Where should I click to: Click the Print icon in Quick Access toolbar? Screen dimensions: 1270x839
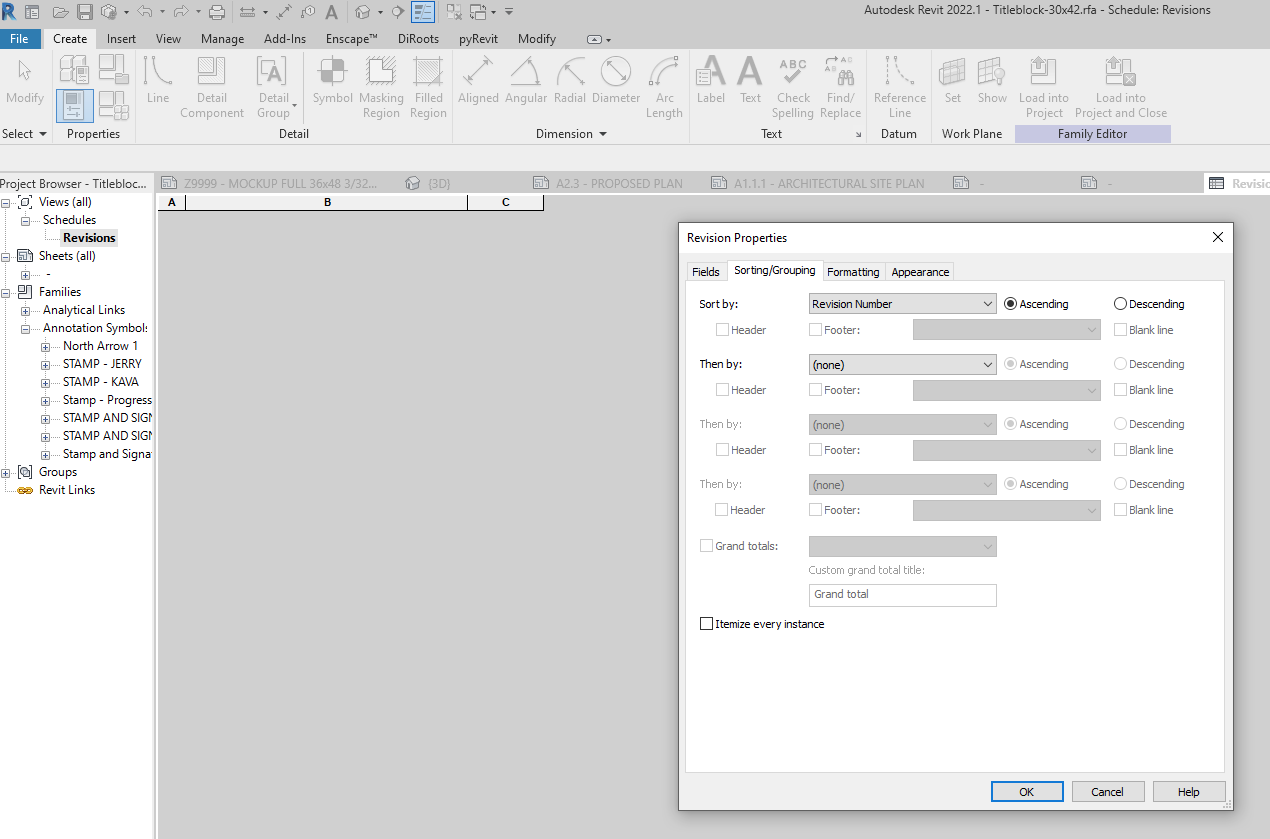pos(217,12)
